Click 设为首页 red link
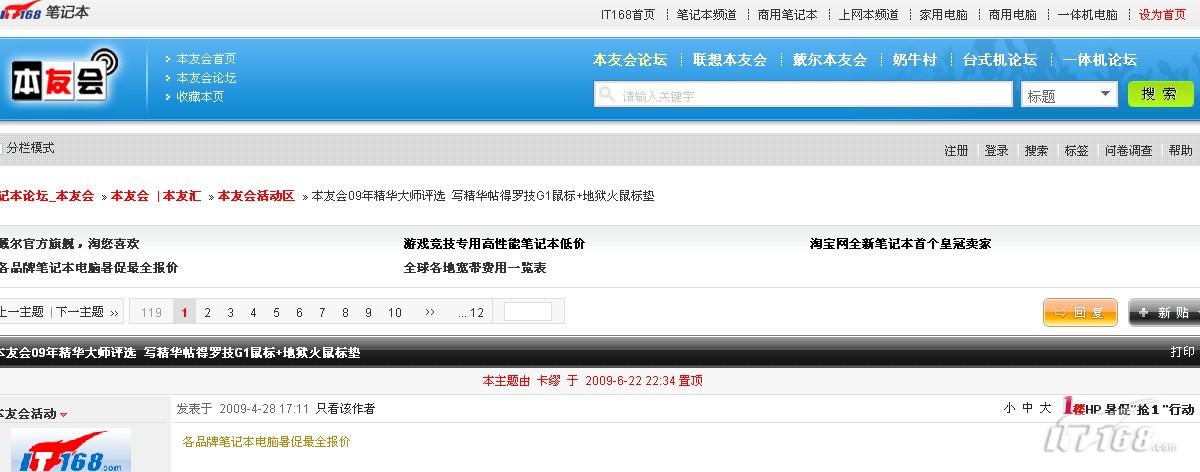 (x=1162, y=15)
